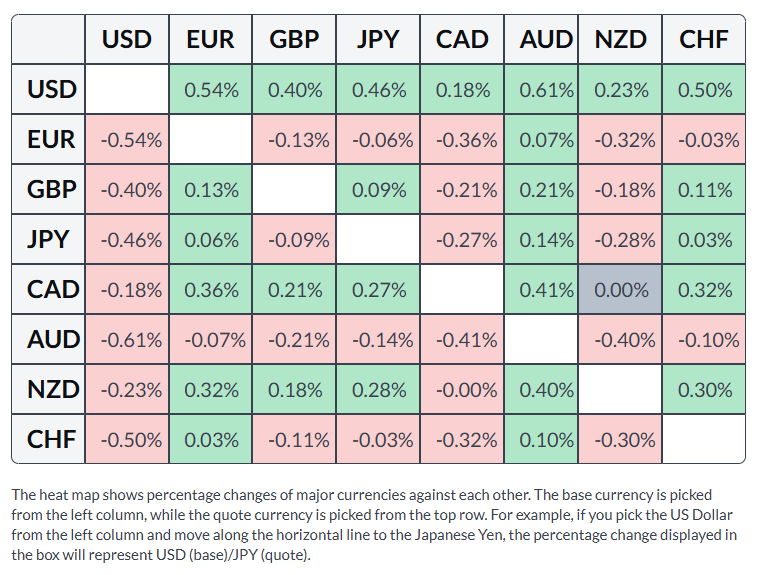Select the NZD/CHF cell showing 0.30%
The image size is (757, 575).
tap(704, 390)
